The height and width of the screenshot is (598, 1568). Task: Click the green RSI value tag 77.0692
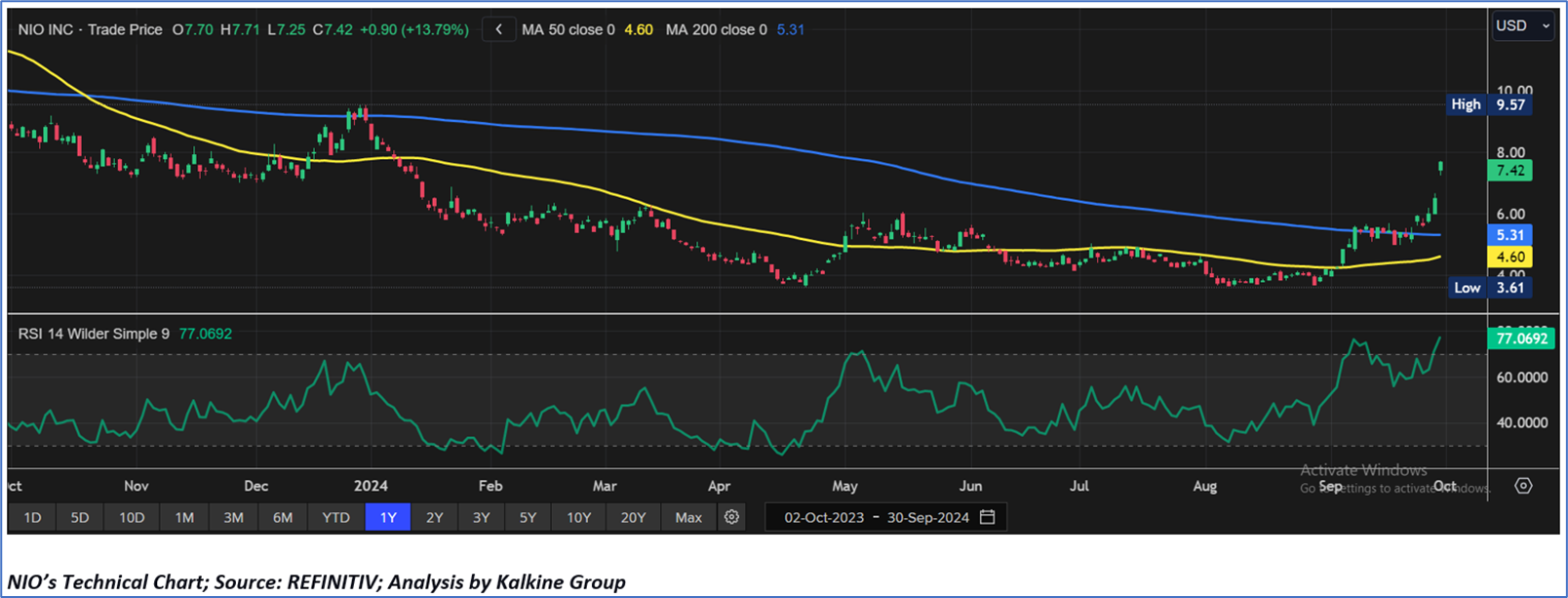tap(1522, 339)
